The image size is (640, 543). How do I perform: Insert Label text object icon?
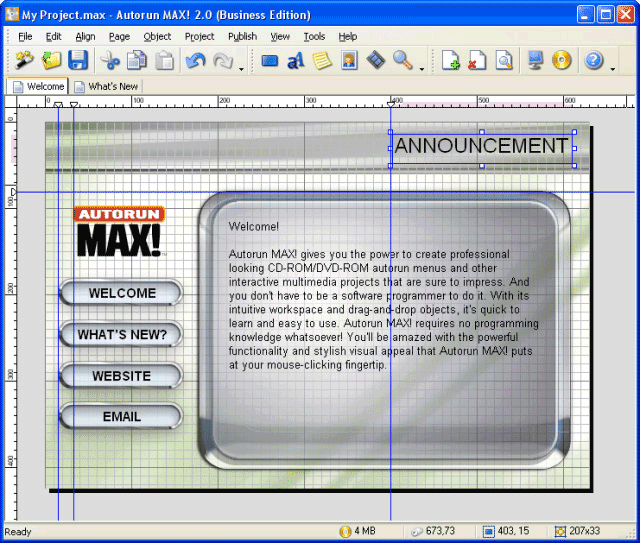tap(296, 60)
